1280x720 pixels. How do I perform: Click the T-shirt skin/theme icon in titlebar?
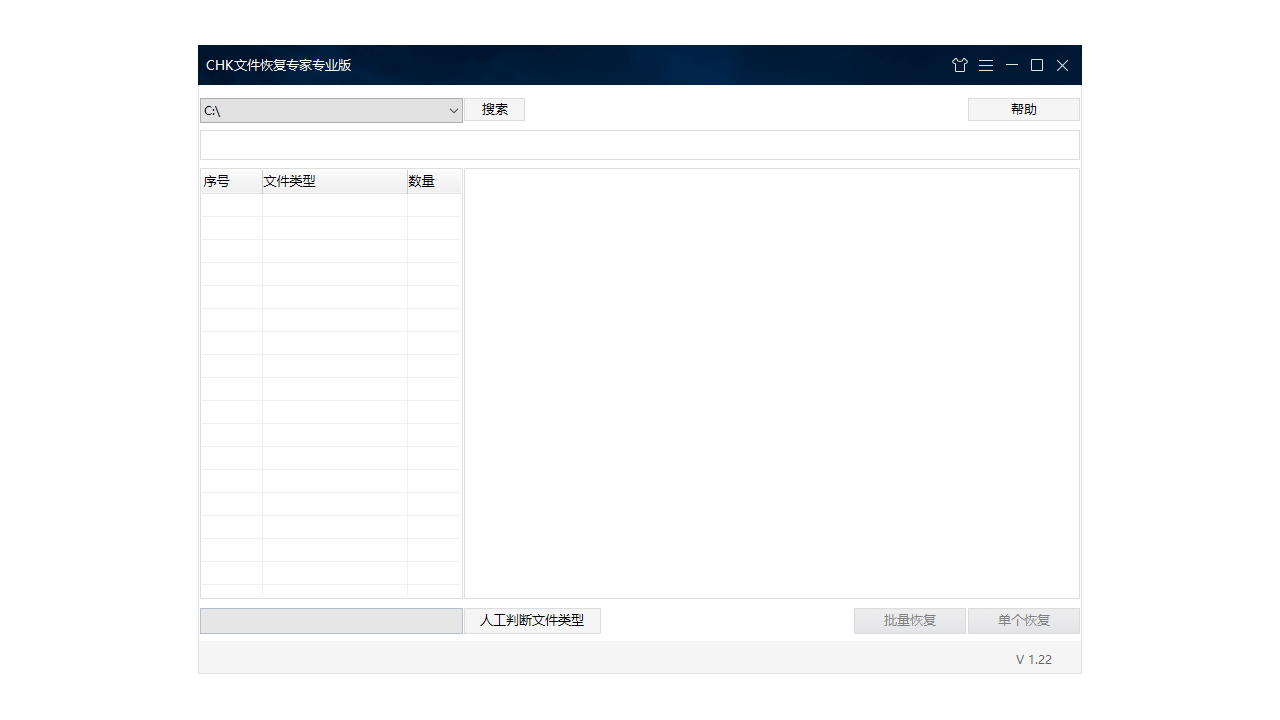pyautogui.click(x=960, y=65)
